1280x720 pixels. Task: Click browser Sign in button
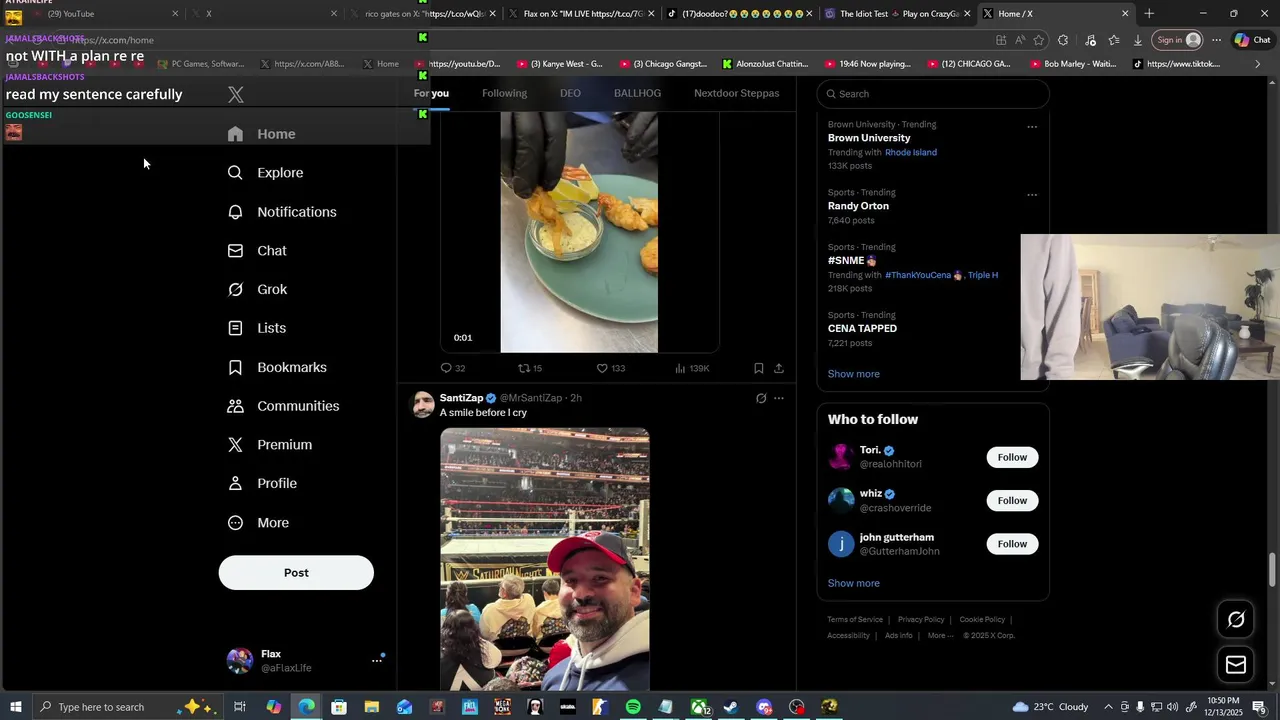pyautogui.click(x=1177, y=40)
